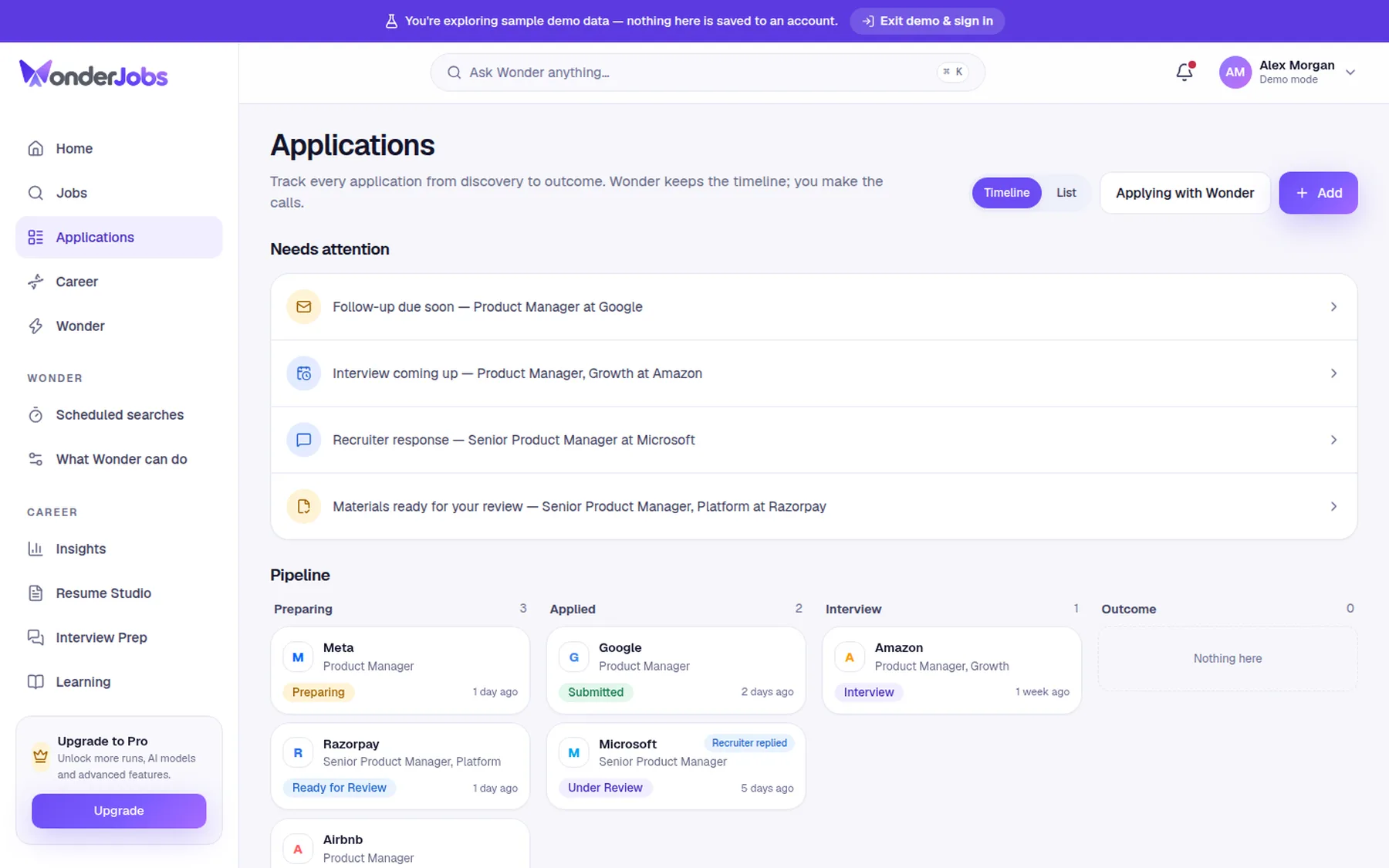
Task: Open the Razorpay materials review chevron arrow
Action: click(1333, 506)
